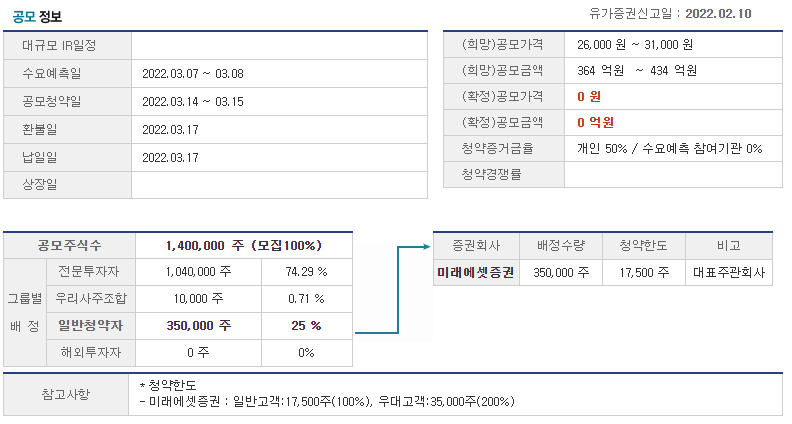Click the 대규모 IR일정 label cell

68,45
